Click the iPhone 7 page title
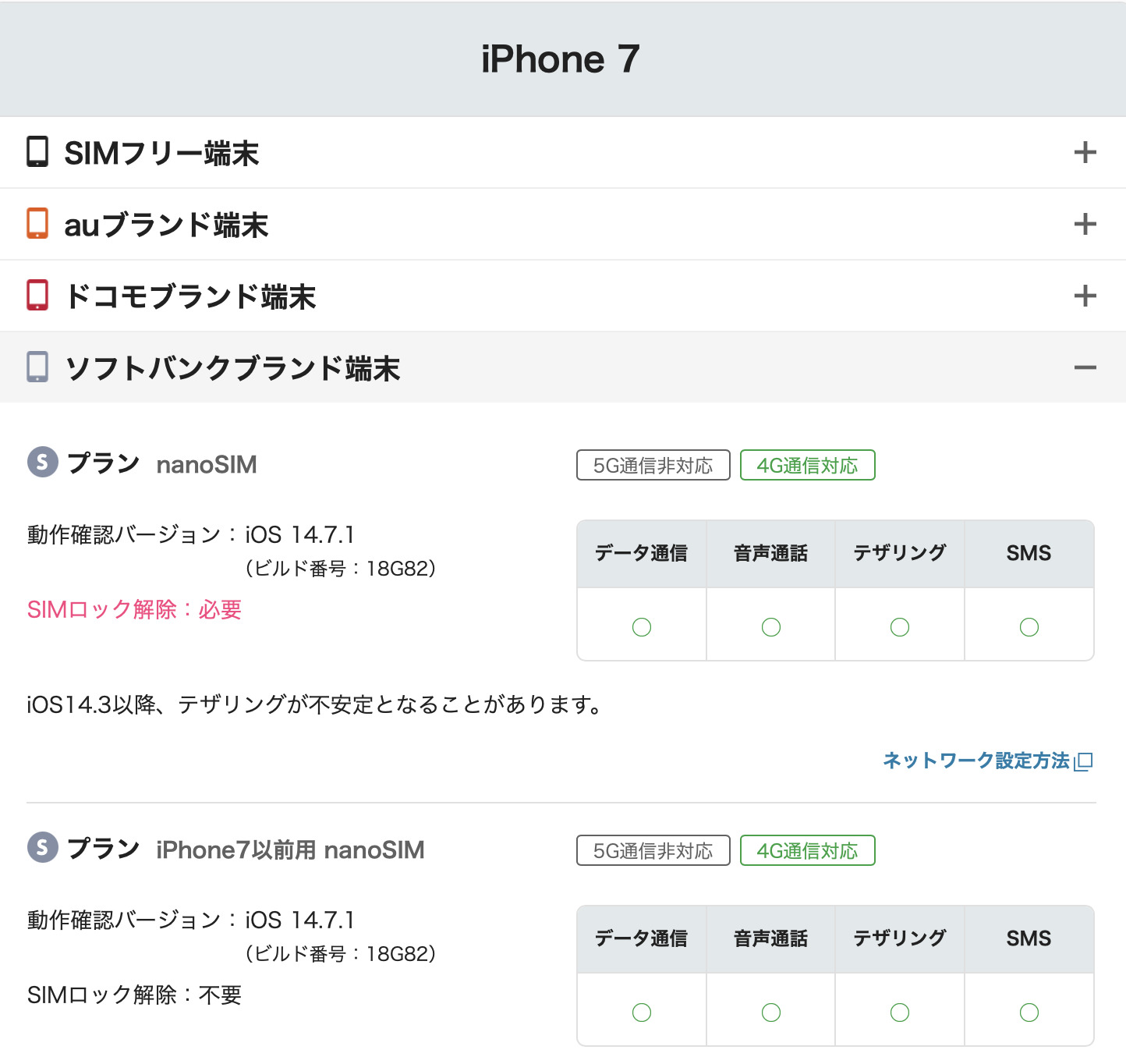 tap(561, 59)
